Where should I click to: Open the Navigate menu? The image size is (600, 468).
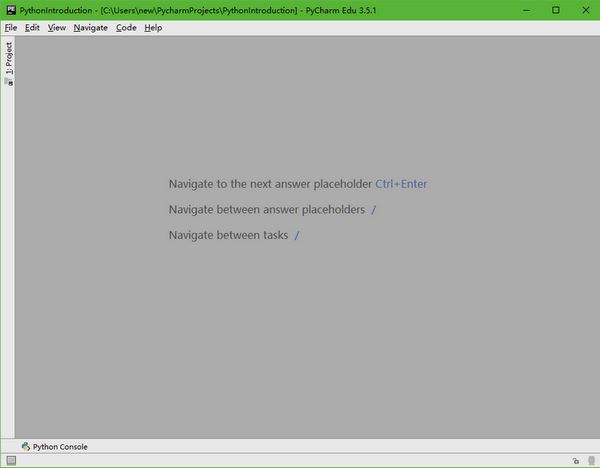click(x=90, y=28)
